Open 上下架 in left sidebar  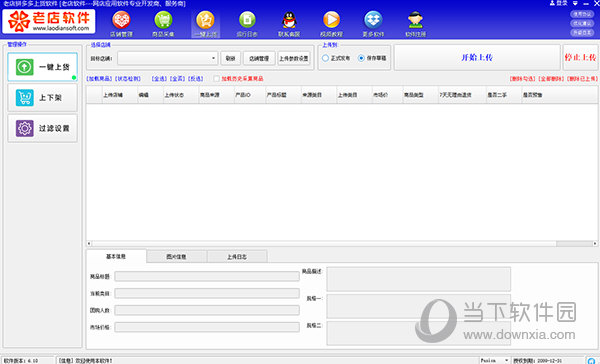point(42,98)
